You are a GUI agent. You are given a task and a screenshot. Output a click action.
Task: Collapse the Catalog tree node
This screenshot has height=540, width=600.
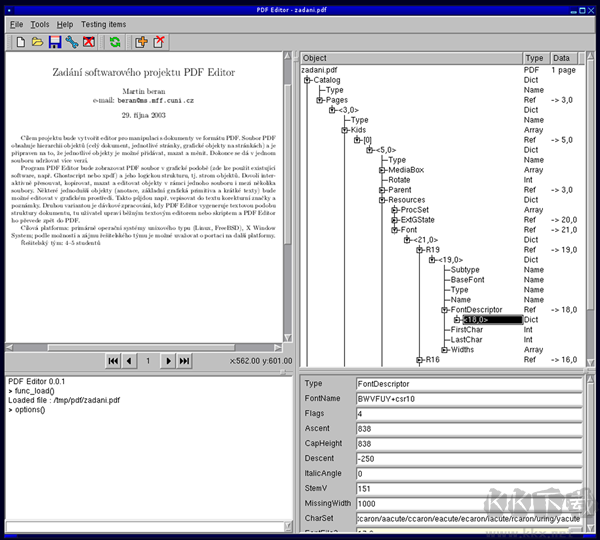308,81
